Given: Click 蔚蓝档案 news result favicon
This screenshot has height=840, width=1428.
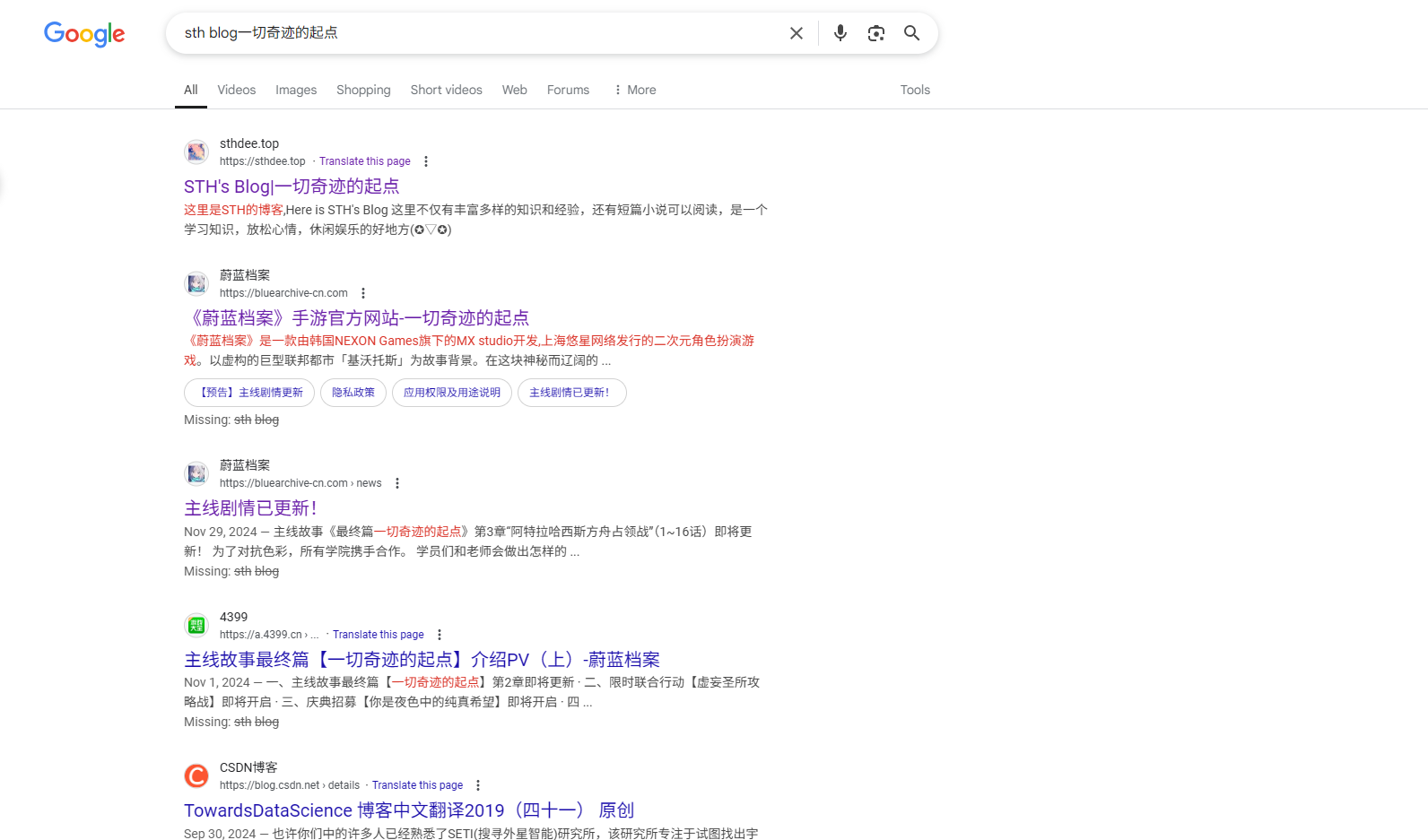Looking at the screenshot, I should tap(196, 473).
